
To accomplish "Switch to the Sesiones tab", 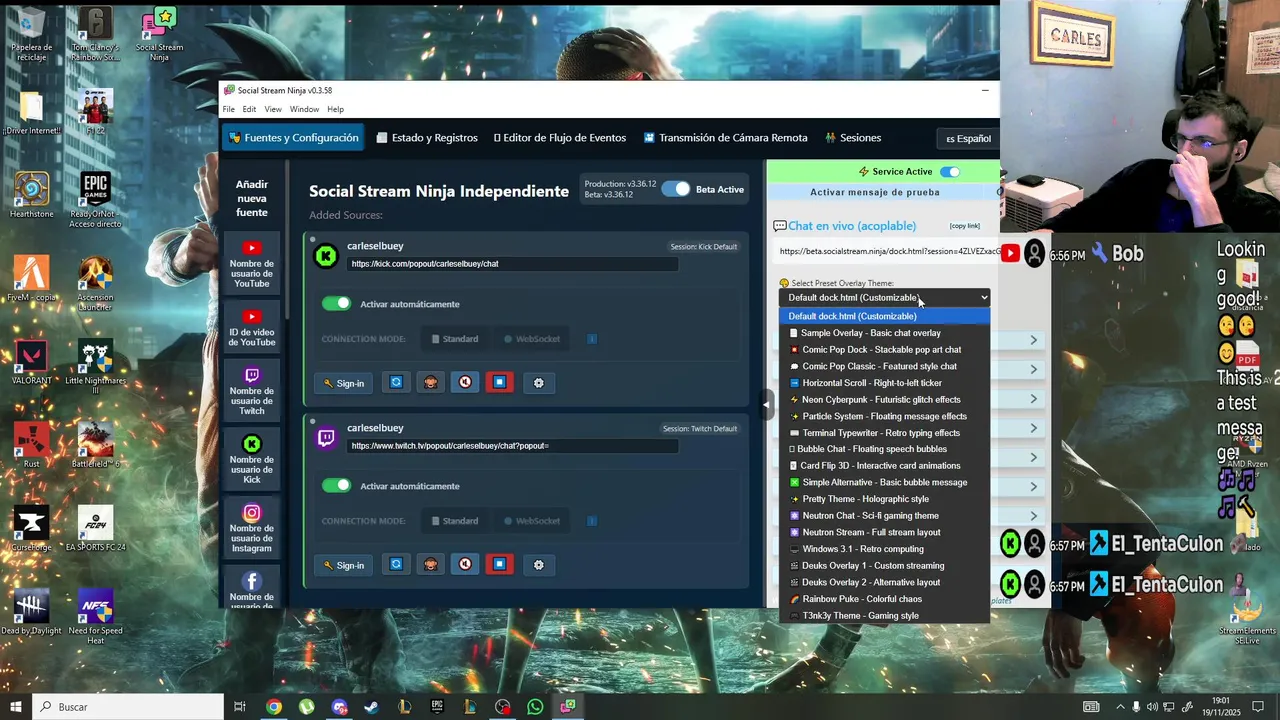I will tap(853, 138).
